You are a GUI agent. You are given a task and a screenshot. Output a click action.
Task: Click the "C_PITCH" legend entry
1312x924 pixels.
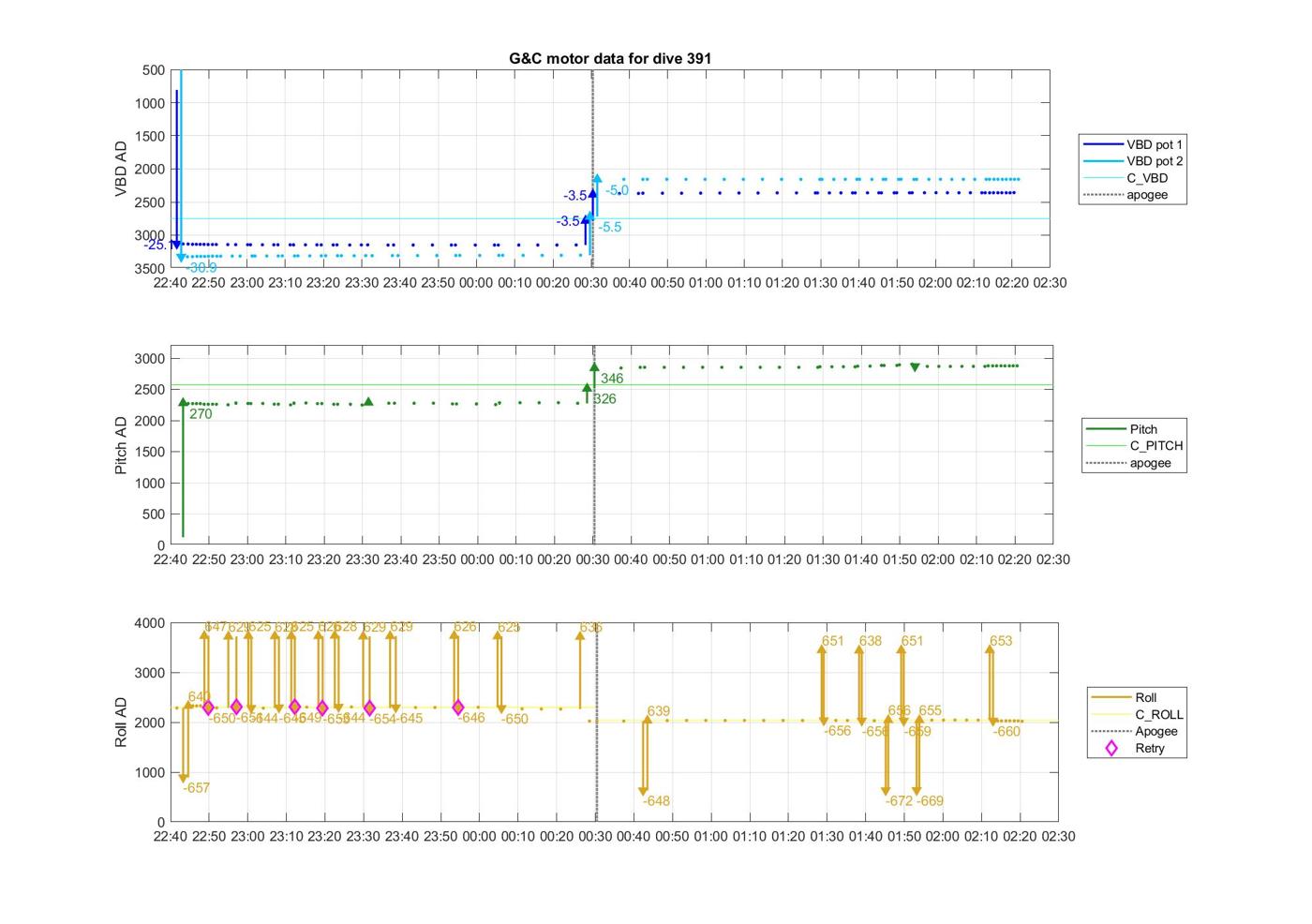1134,446
